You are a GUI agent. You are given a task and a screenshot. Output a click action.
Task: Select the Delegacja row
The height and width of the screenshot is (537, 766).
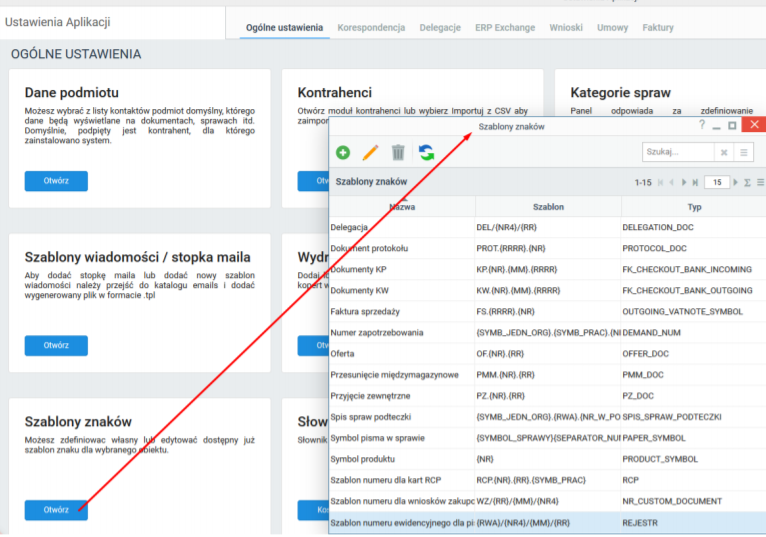click(x=548, y=228)
